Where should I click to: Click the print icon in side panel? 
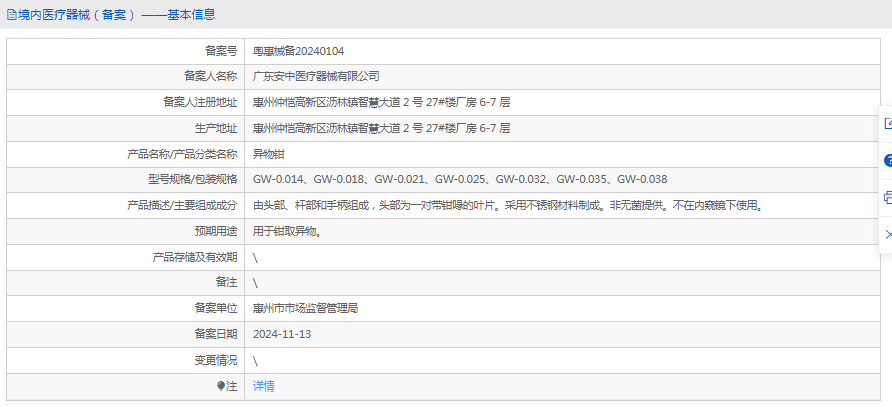tap(888, 198)
